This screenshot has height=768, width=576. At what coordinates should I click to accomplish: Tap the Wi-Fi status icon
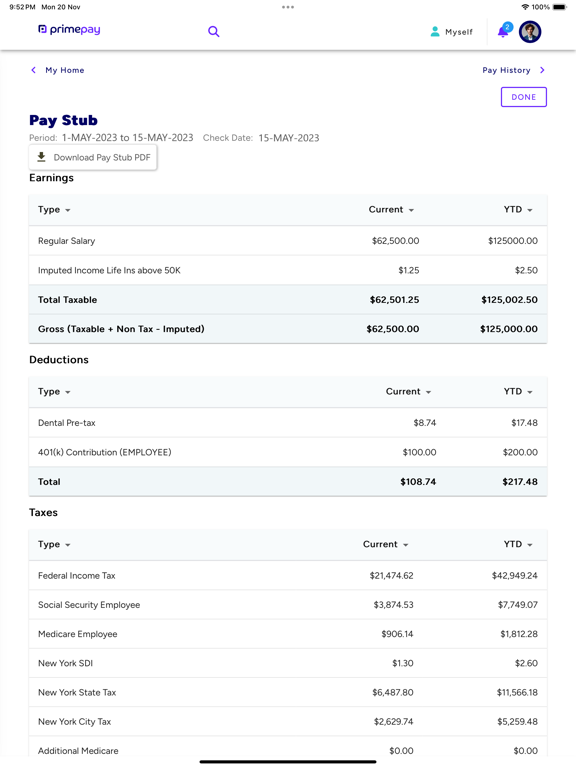(525, 7)
